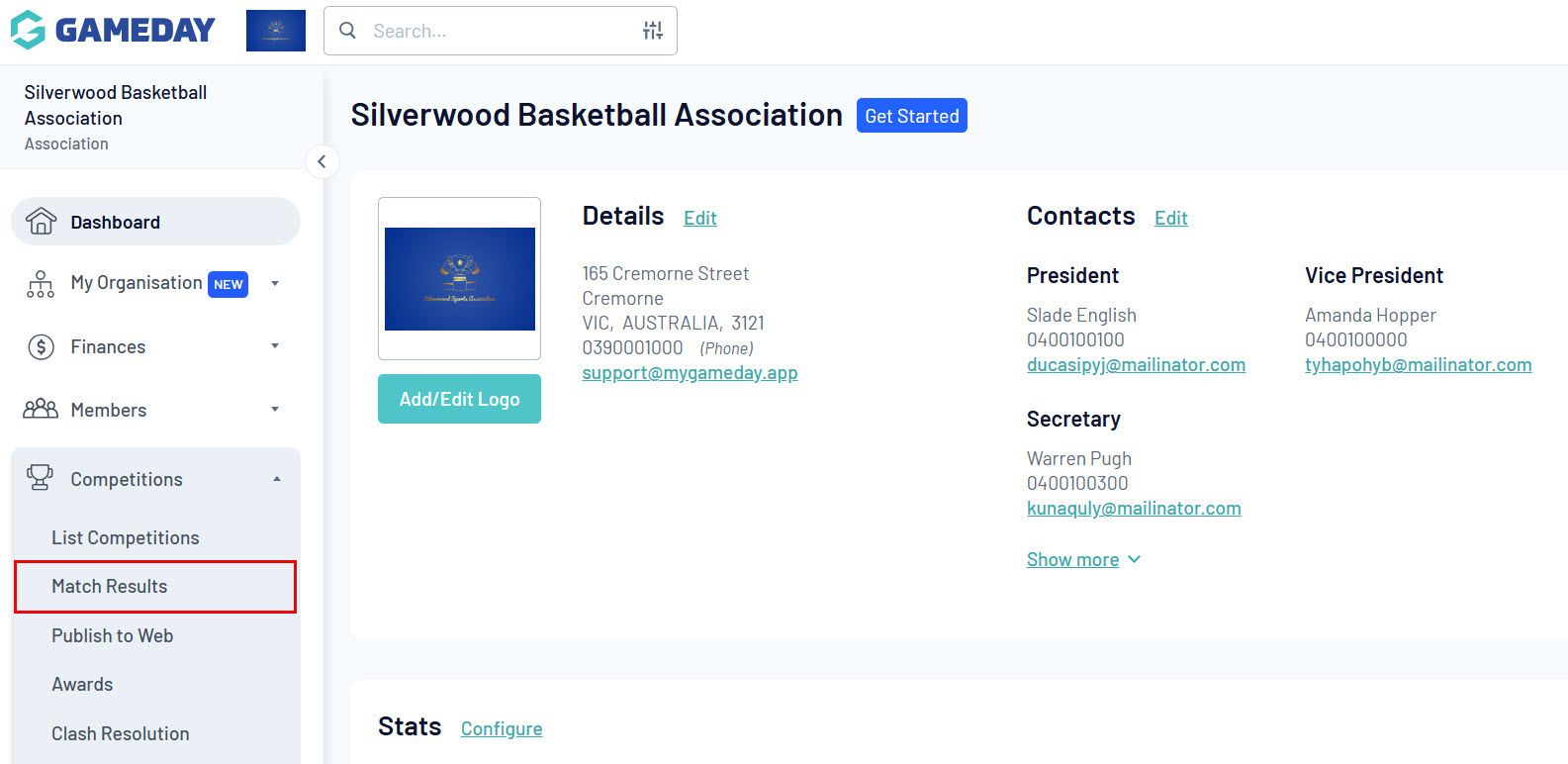Click the Silverwood Basketball Association page heading

pos(597,115)
